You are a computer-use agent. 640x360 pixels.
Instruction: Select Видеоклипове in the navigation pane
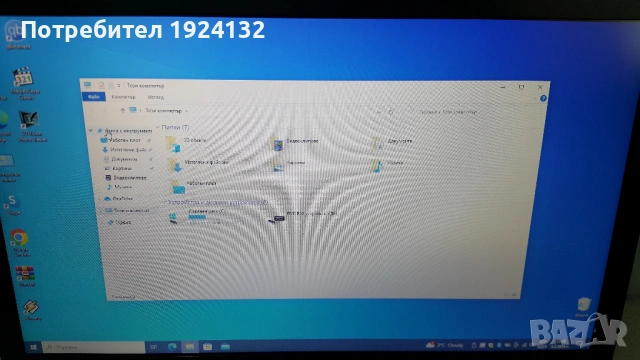[129, 178]
